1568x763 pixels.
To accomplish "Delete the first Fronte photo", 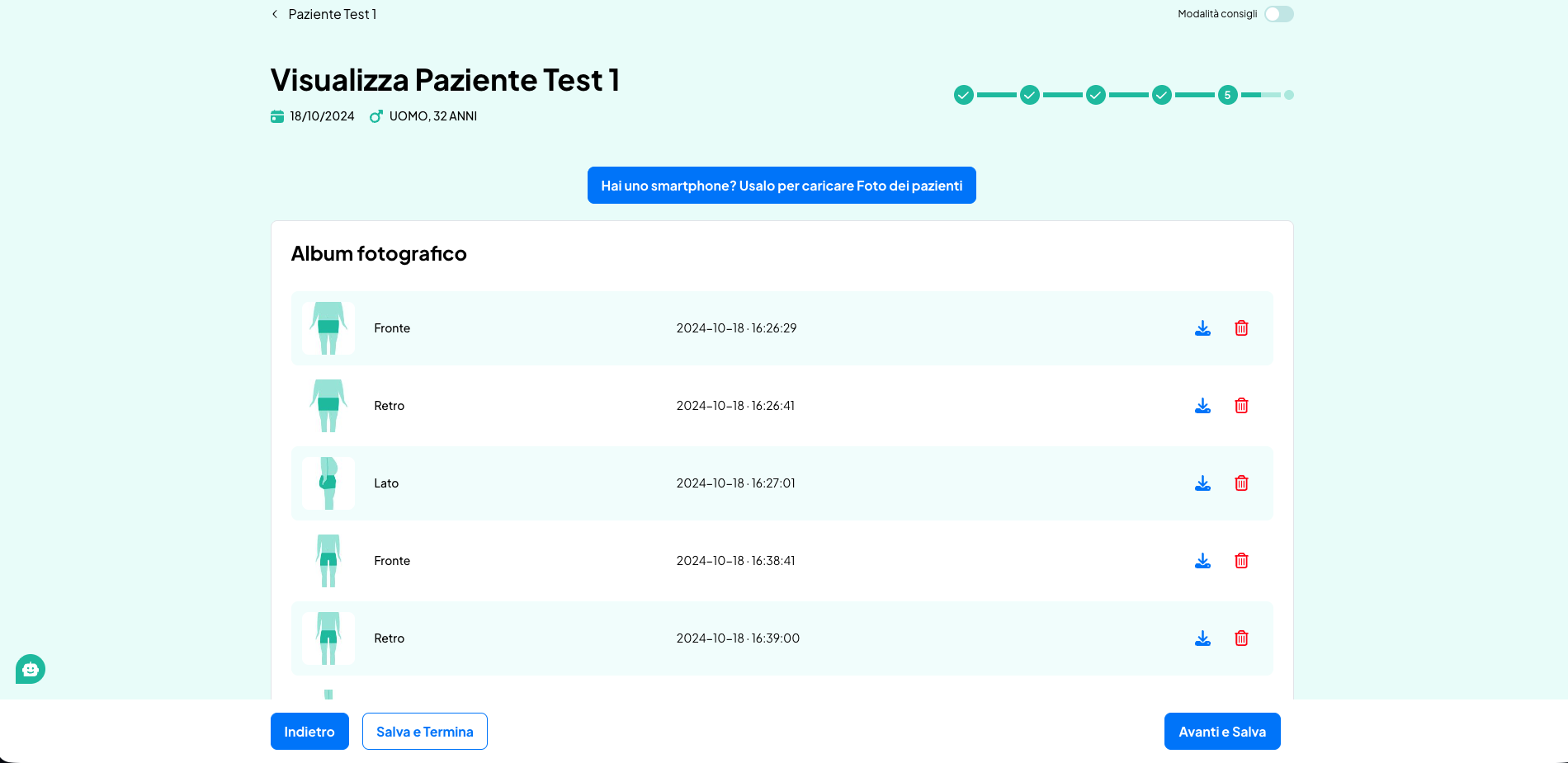I will point(1241,328).
